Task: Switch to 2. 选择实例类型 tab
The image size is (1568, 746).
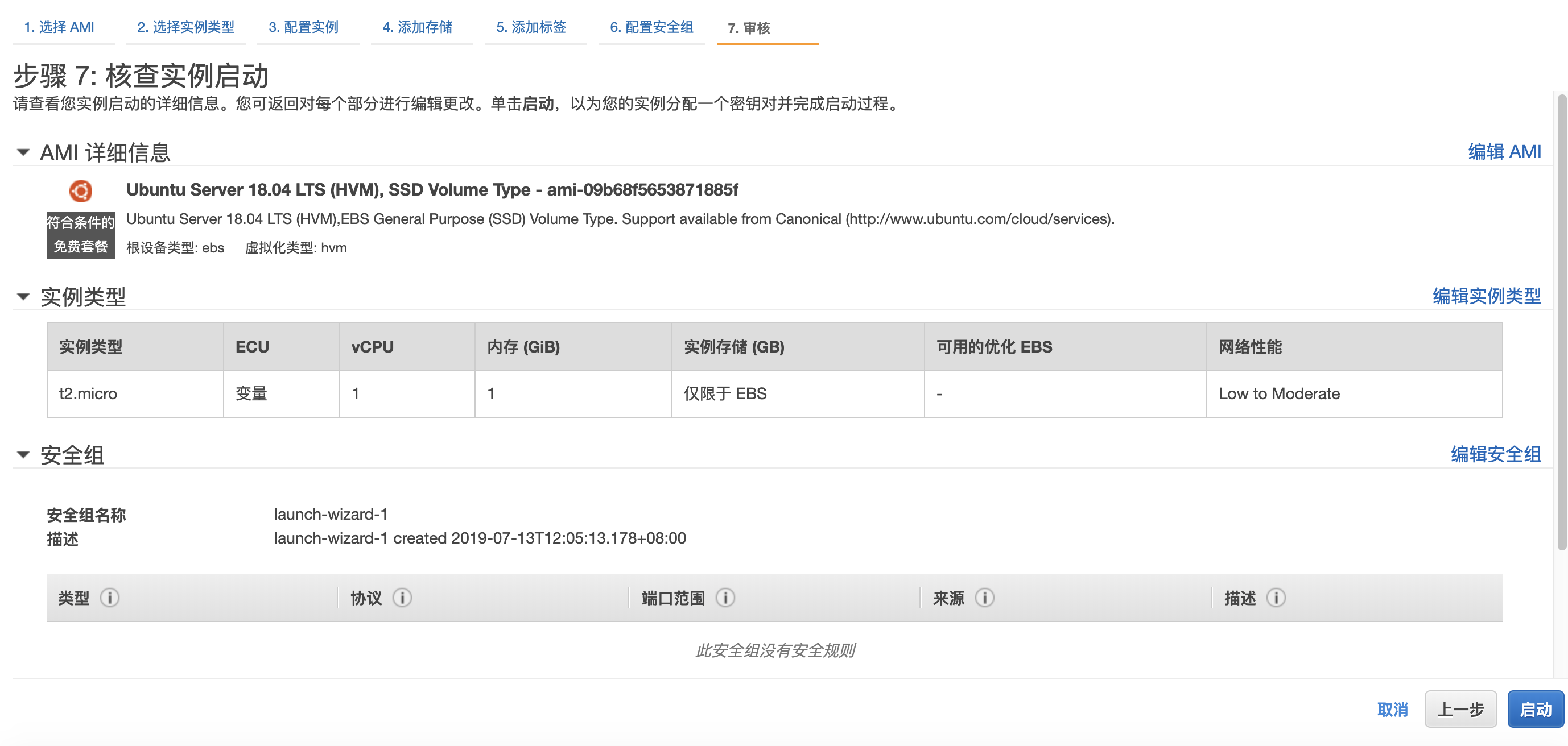Action: click(185, 27)
